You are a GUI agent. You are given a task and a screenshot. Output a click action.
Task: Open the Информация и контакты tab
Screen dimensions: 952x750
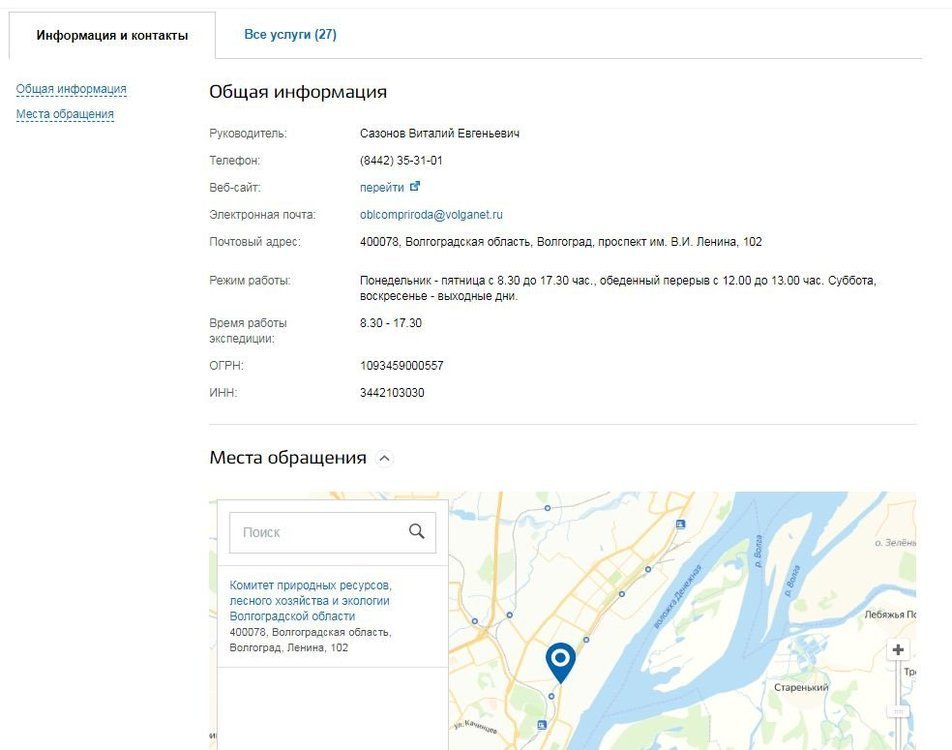click(112, 36)
